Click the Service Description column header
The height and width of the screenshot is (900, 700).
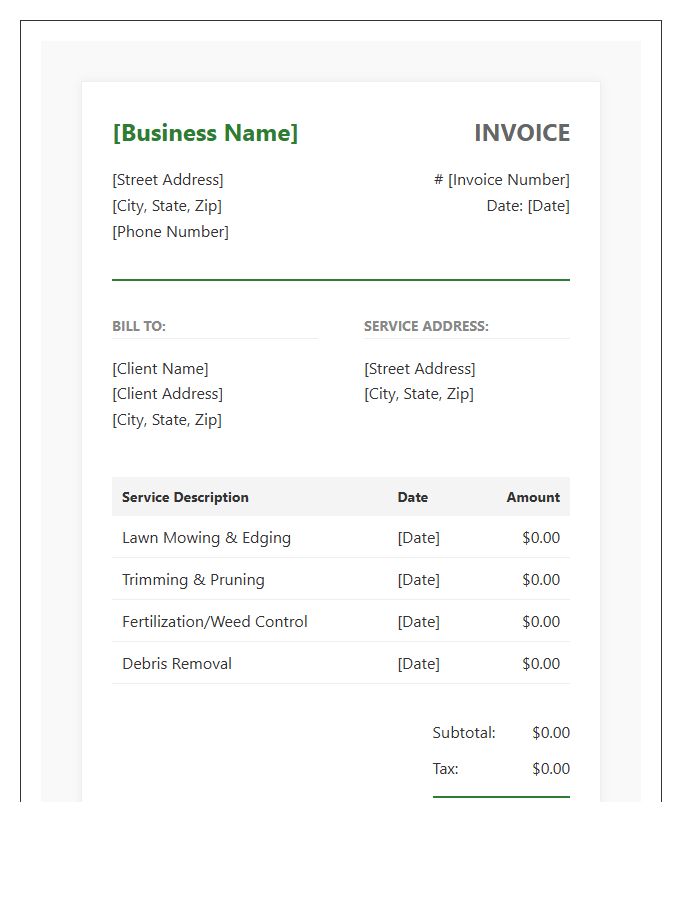coord(185,497)
